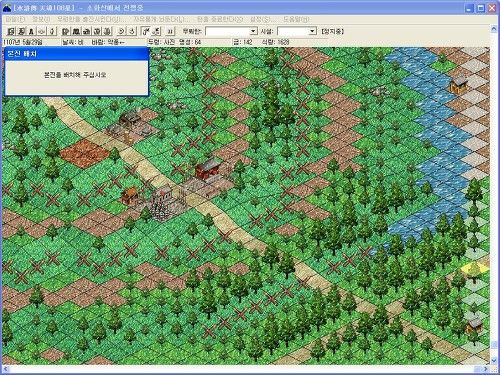
Task: Open the 설정(S) menu
Action: (x=263, y=19)
